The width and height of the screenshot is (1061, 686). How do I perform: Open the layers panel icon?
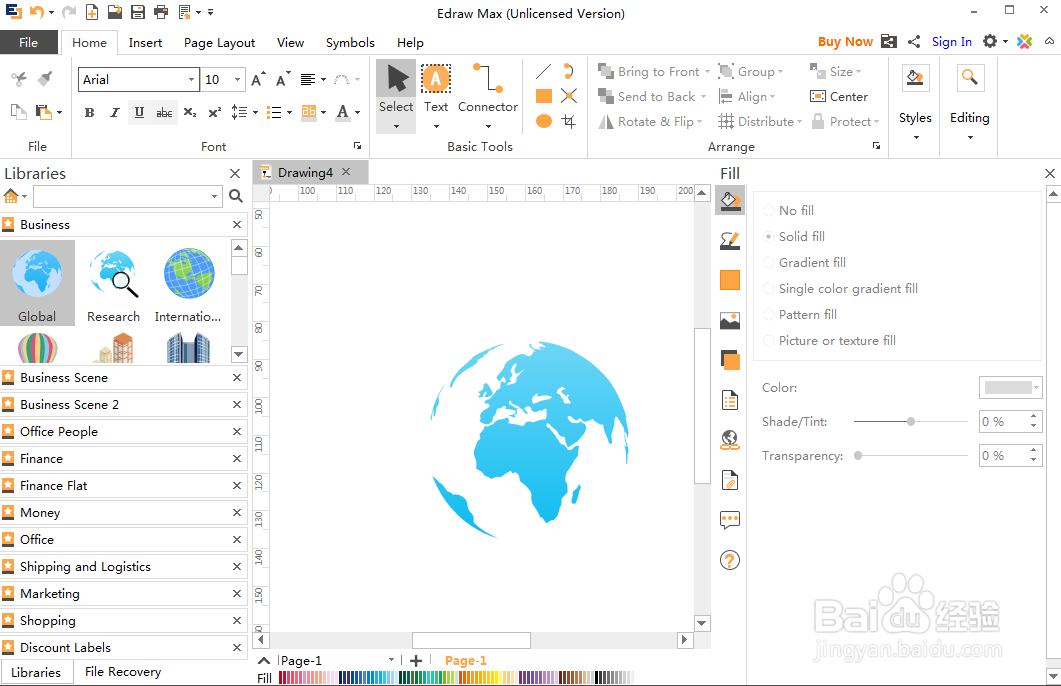(730, 360)
